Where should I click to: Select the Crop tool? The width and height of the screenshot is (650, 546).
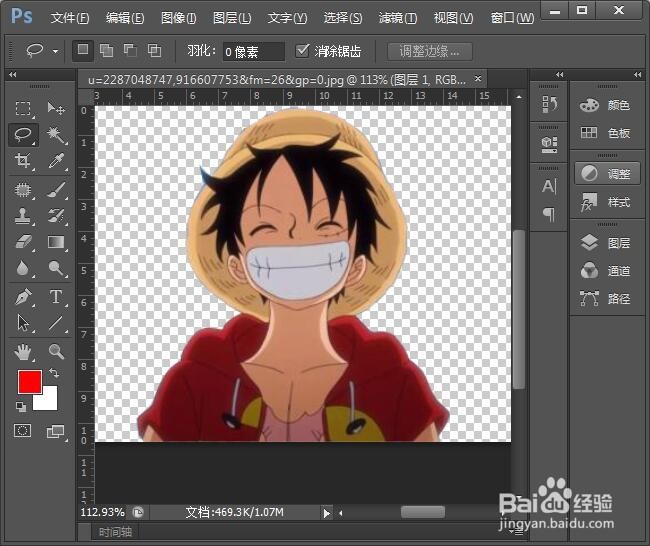click(23, 160)
